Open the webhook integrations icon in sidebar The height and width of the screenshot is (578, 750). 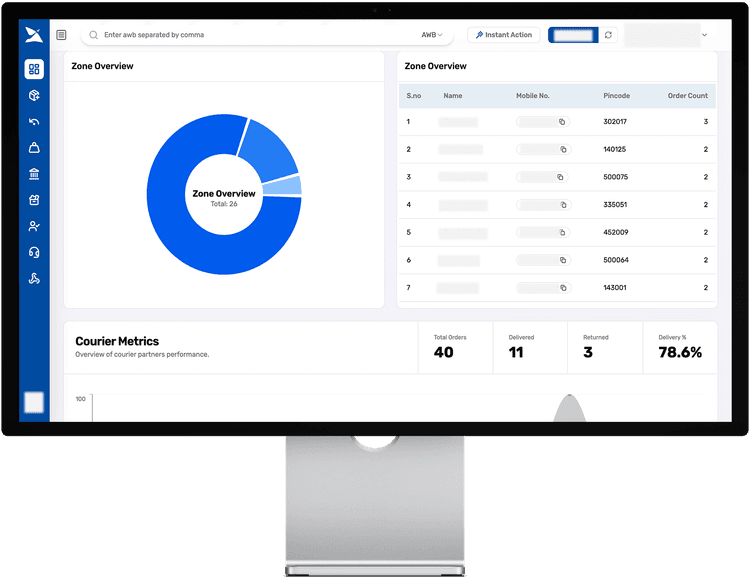pyautogui.click(x=34, y=278)
